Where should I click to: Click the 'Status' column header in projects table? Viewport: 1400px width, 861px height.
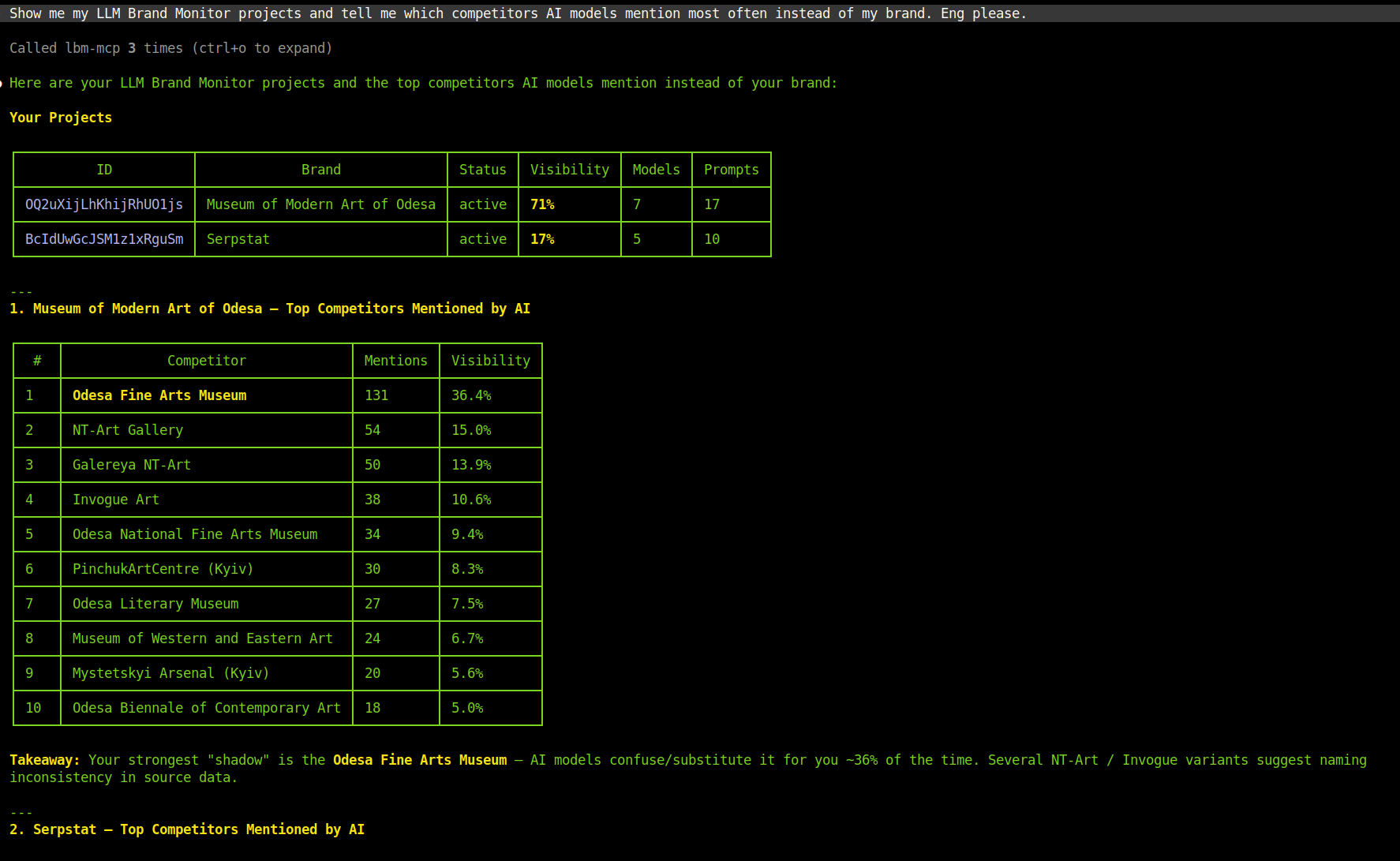point(483,170)
